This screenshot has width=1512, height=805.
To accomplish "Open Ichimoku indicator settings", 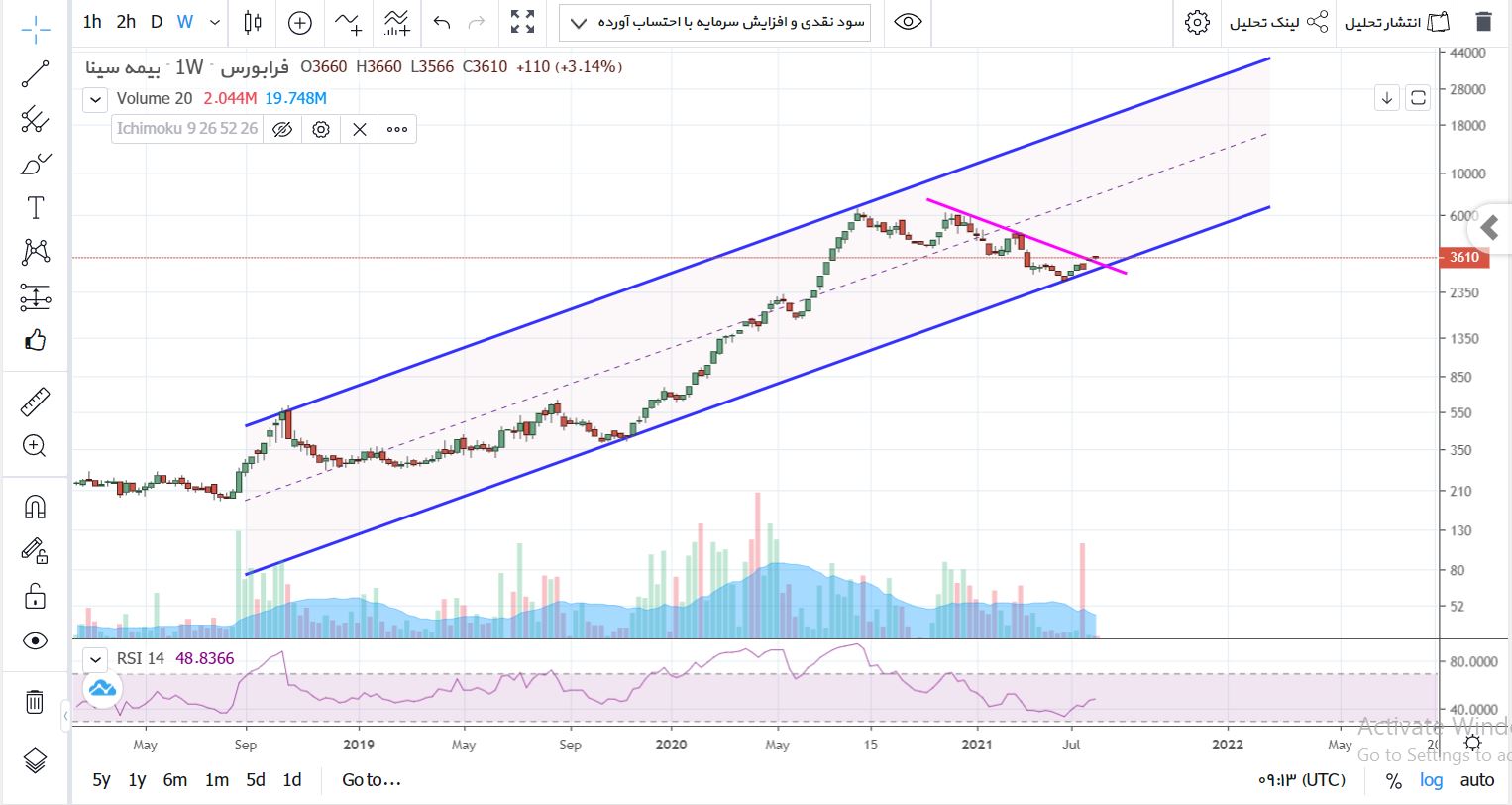I will pos(321,129).
